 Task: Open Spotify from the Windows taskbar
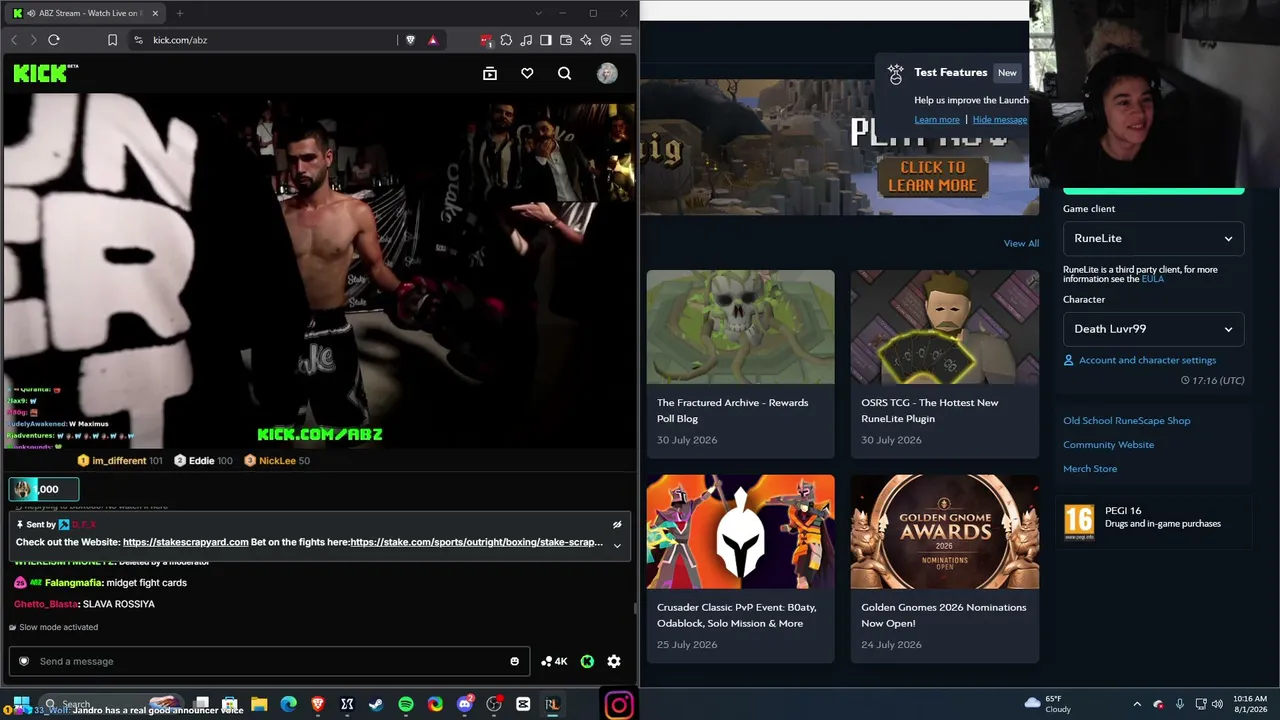pos(406,704)
